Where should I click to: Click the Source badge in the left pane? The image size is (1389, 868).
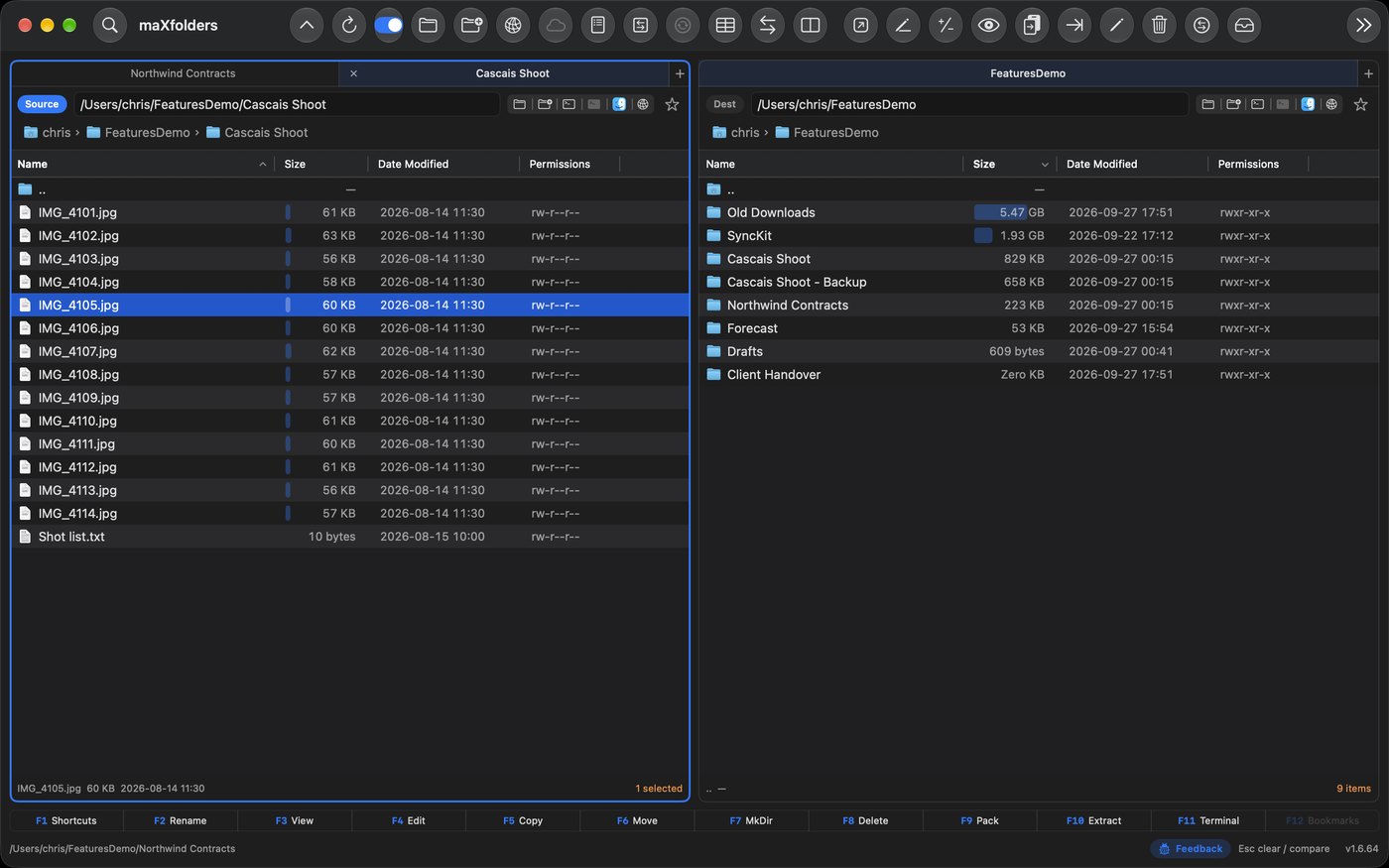tap(42, 104)
